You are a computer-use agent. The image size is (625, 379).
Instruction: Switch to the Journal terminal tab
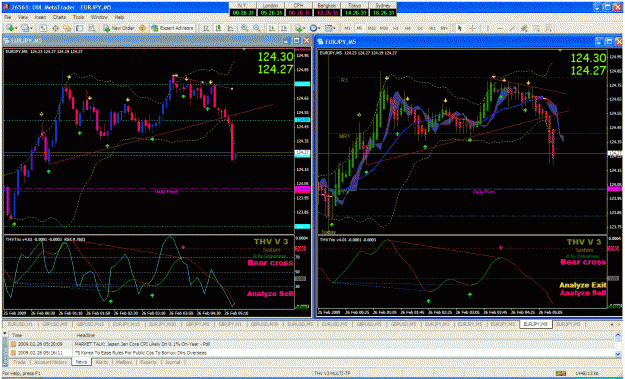(173, 362)
